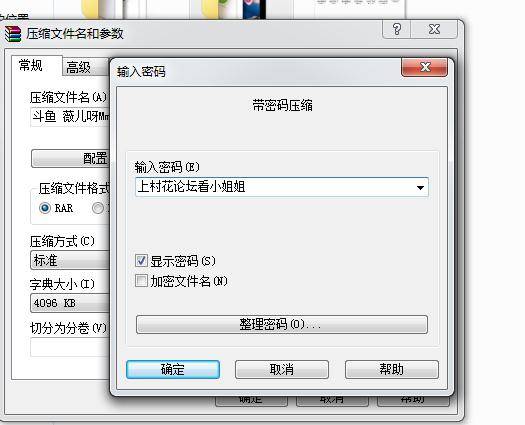Close the 压缩文件名和参数 window

point(434,29)
